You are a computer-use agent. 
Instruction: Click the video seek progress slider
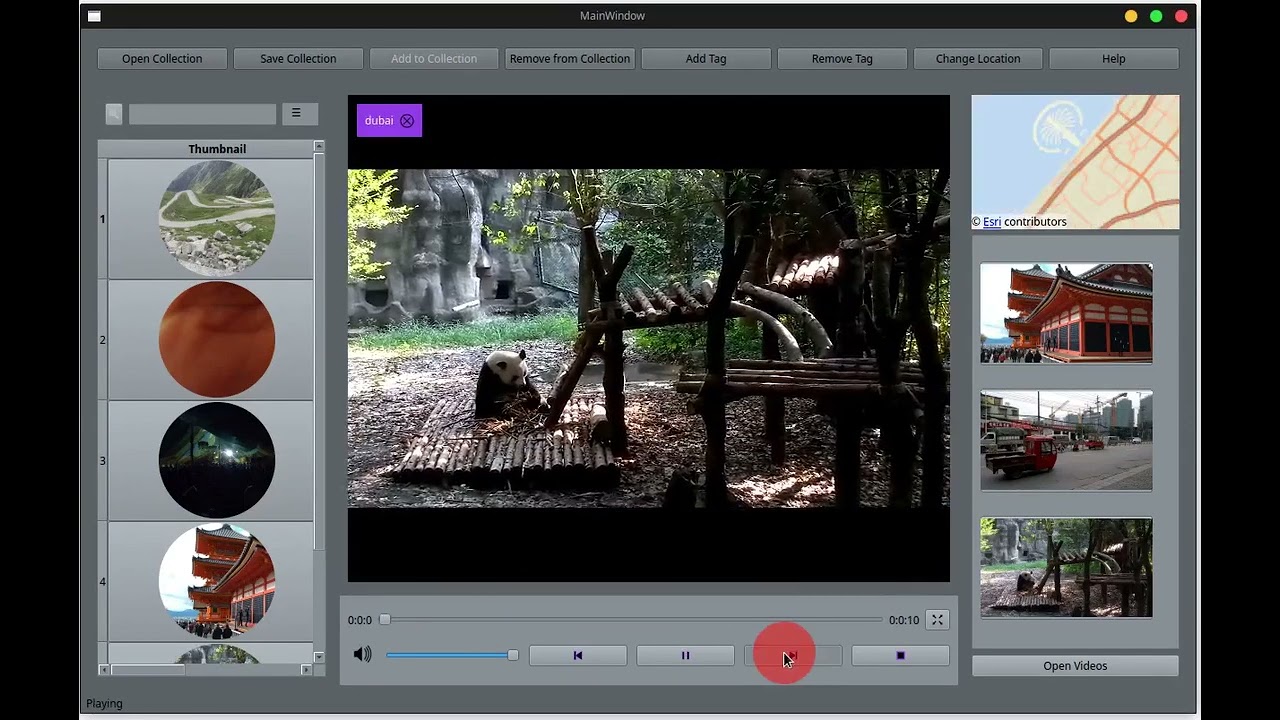(x=632, y=620)
